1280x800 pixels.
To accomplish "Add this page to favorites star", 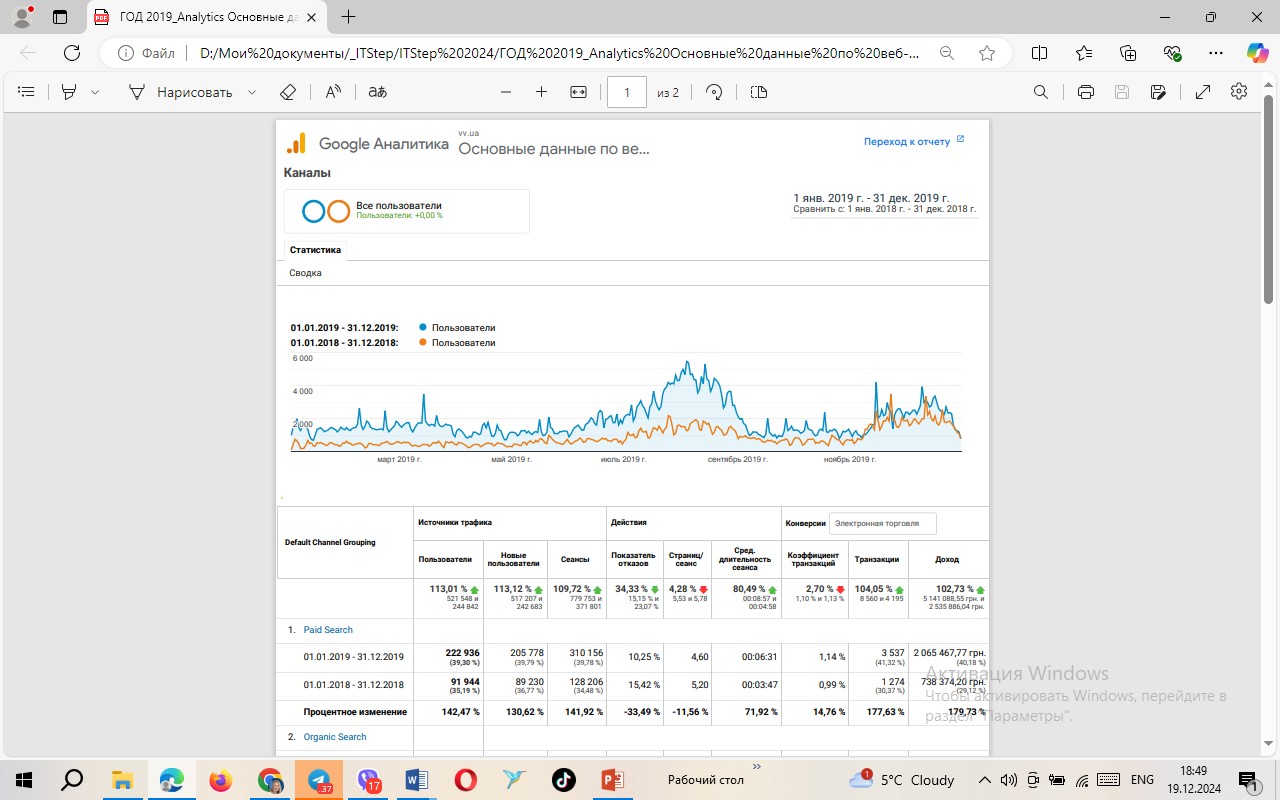I will pos(987,53).
